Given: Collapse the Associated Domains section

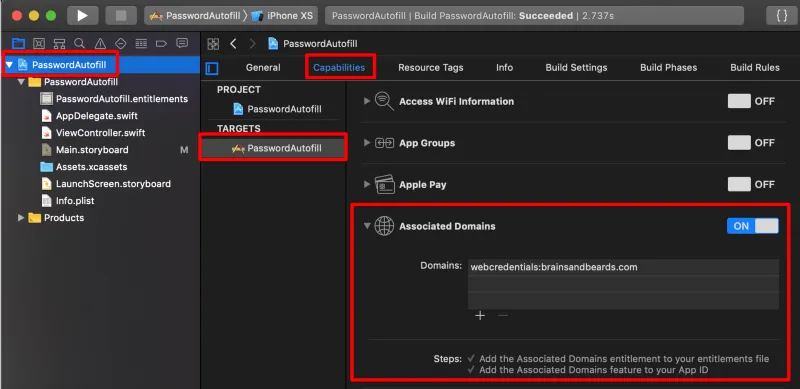Looking at the screenshot, I should click(x=367, y=226).
